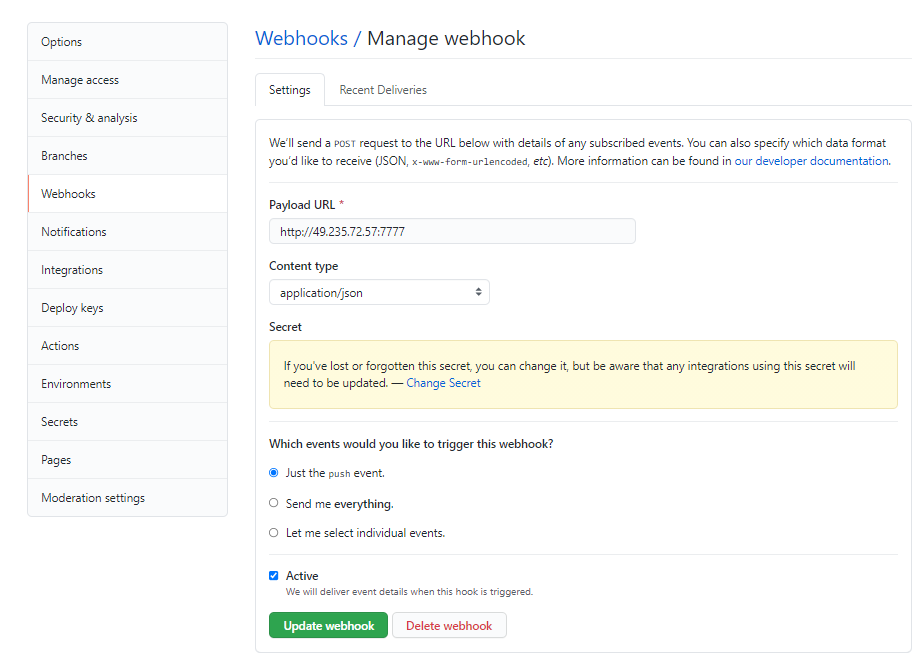Click the Update webhook button
Screen dimensions: 923x664
click(329, 626)
